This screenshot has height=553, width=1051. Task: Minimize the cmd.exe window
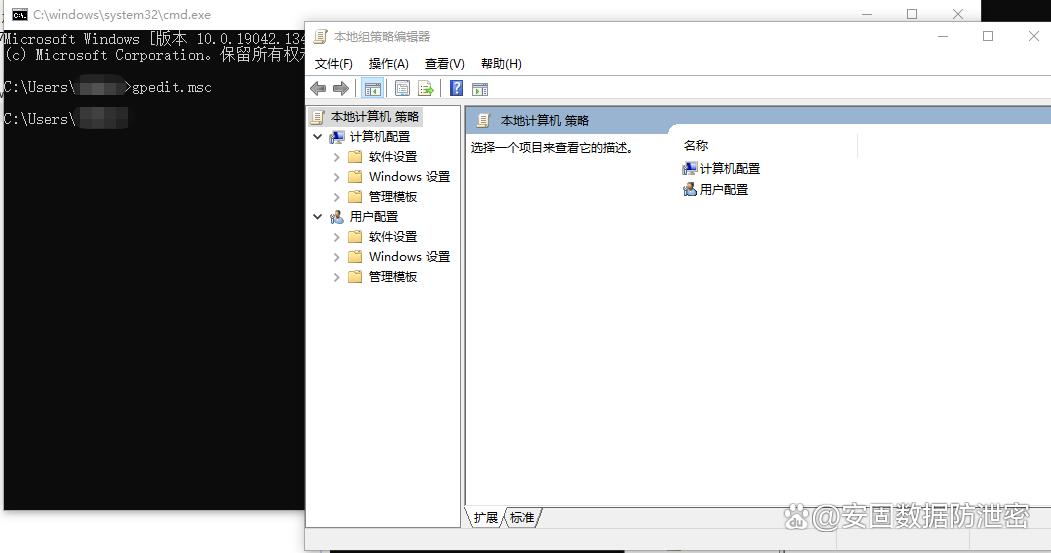click(867, 14)
